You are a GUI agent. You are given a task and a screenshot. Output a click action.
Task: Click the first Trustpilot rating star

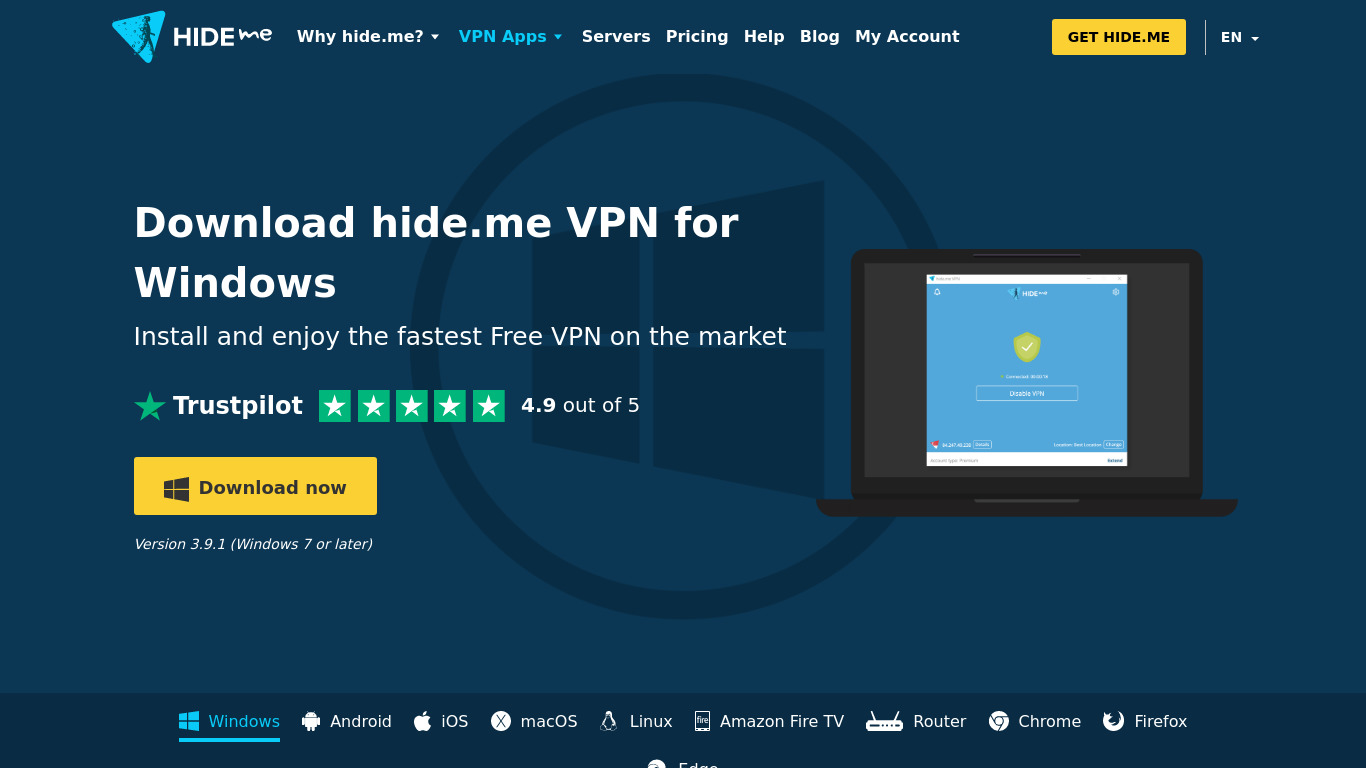point(335,406)
